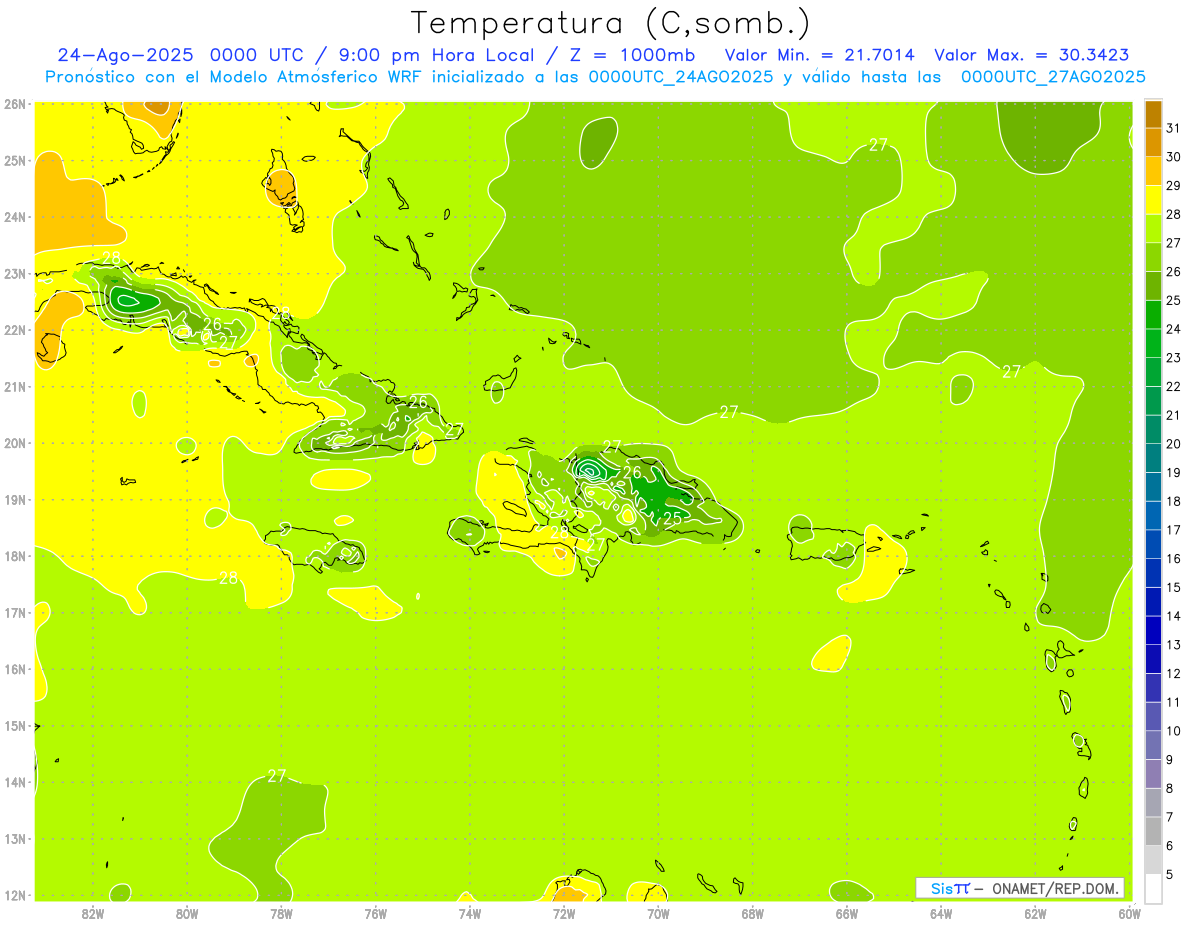Select the Valor Max. = 30.3423 readout
Viewport: 1200px width, 927px height.
point(1032,55)
